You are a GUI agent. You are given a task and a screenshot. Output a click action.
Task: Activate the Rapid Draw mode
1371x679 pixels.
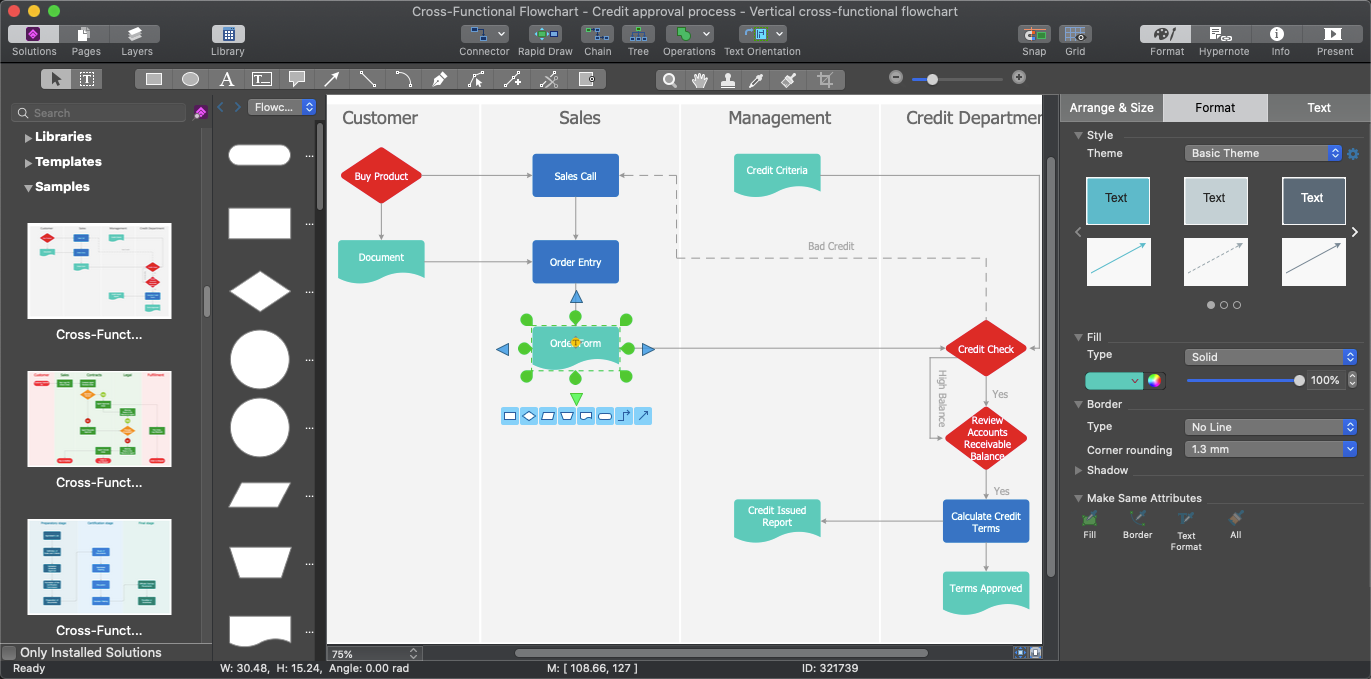545,40
